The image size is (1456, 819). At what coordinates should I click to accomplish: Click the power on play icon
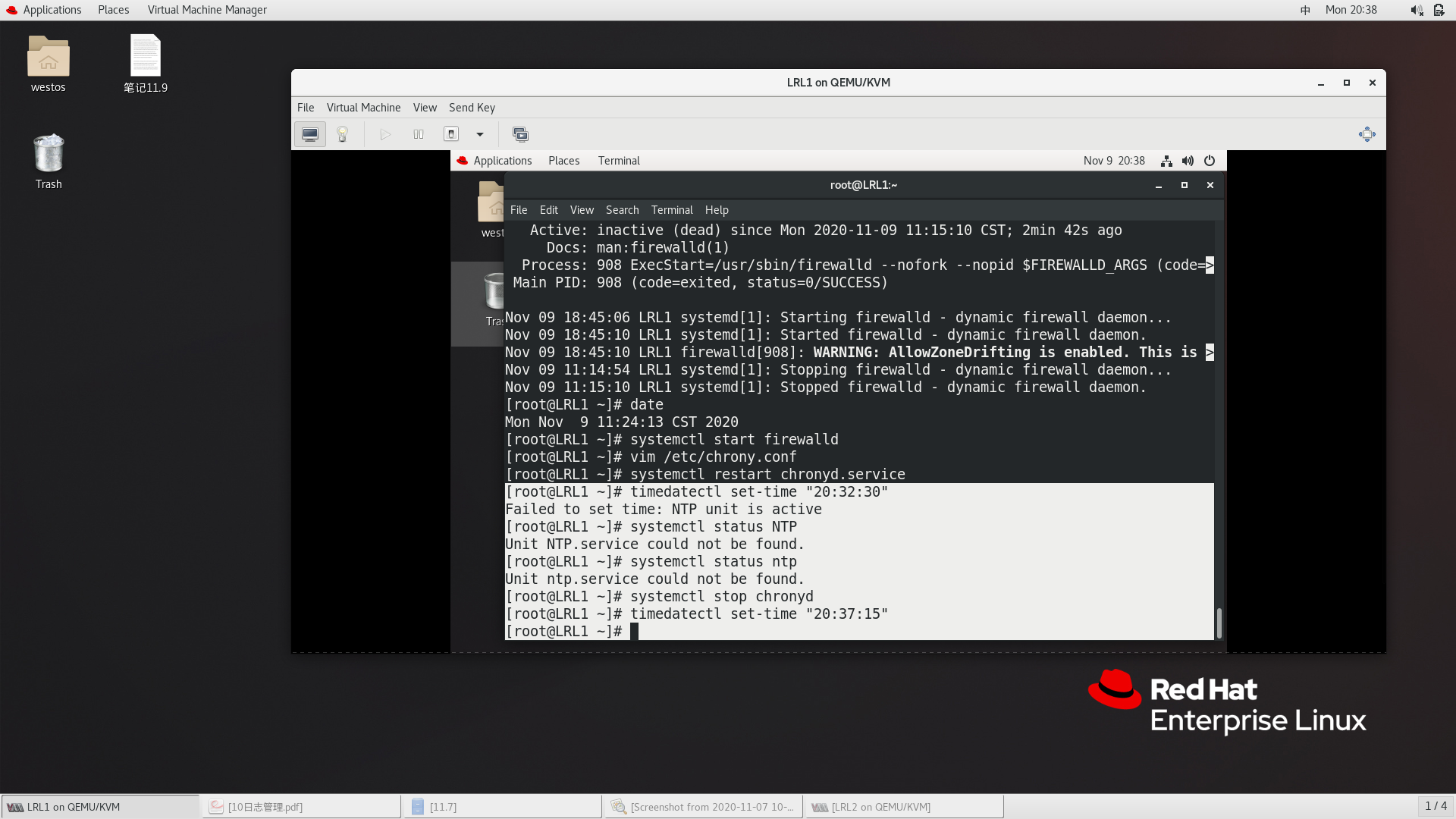click(385, 134)
